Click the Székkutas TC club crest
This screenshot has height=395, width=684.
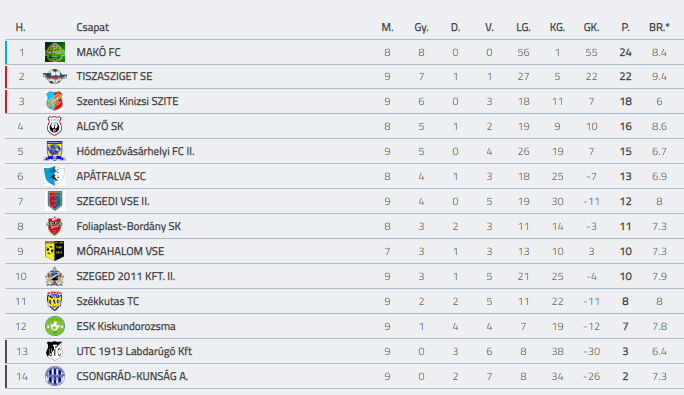coord(55,301)
